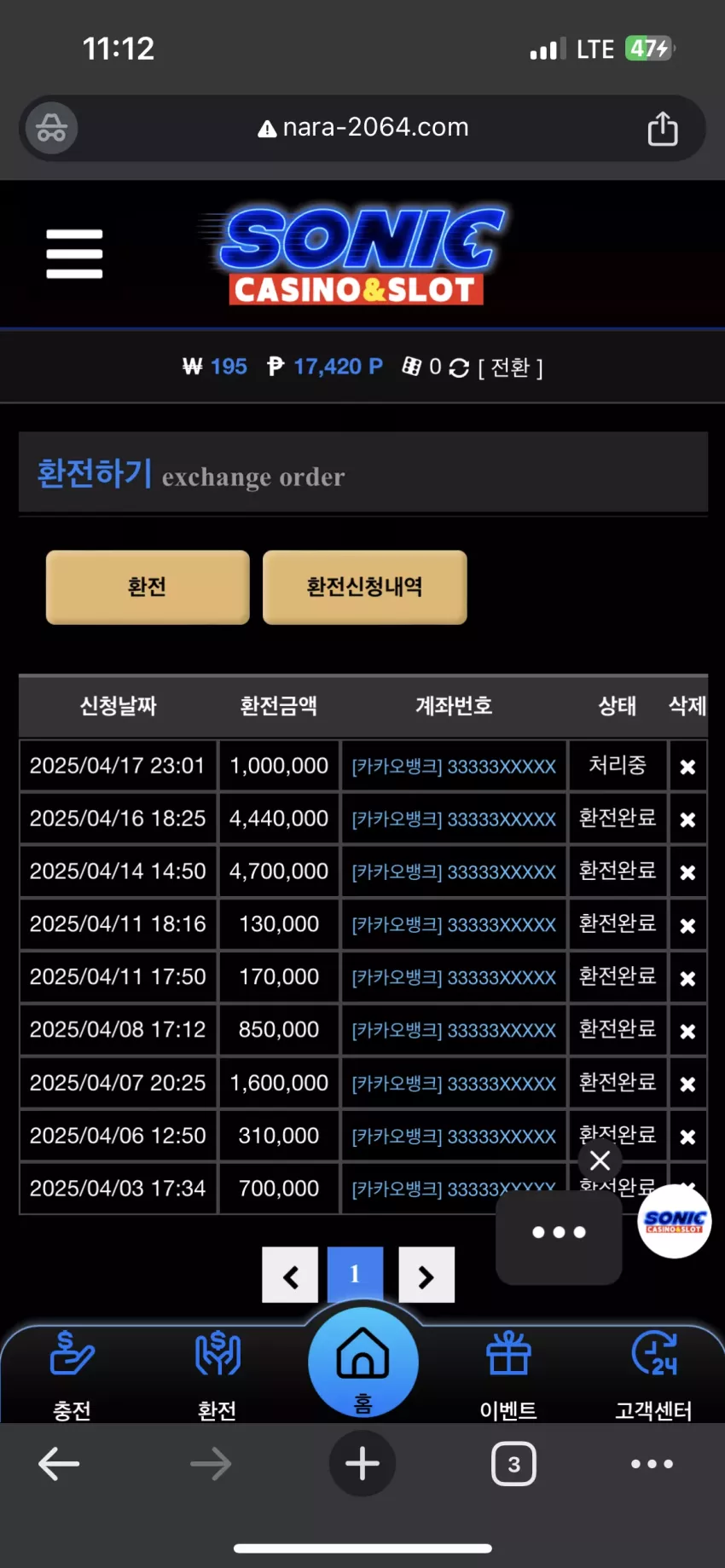
Task: Select the 환전 tab button
Action: click(x=148, y=587)
